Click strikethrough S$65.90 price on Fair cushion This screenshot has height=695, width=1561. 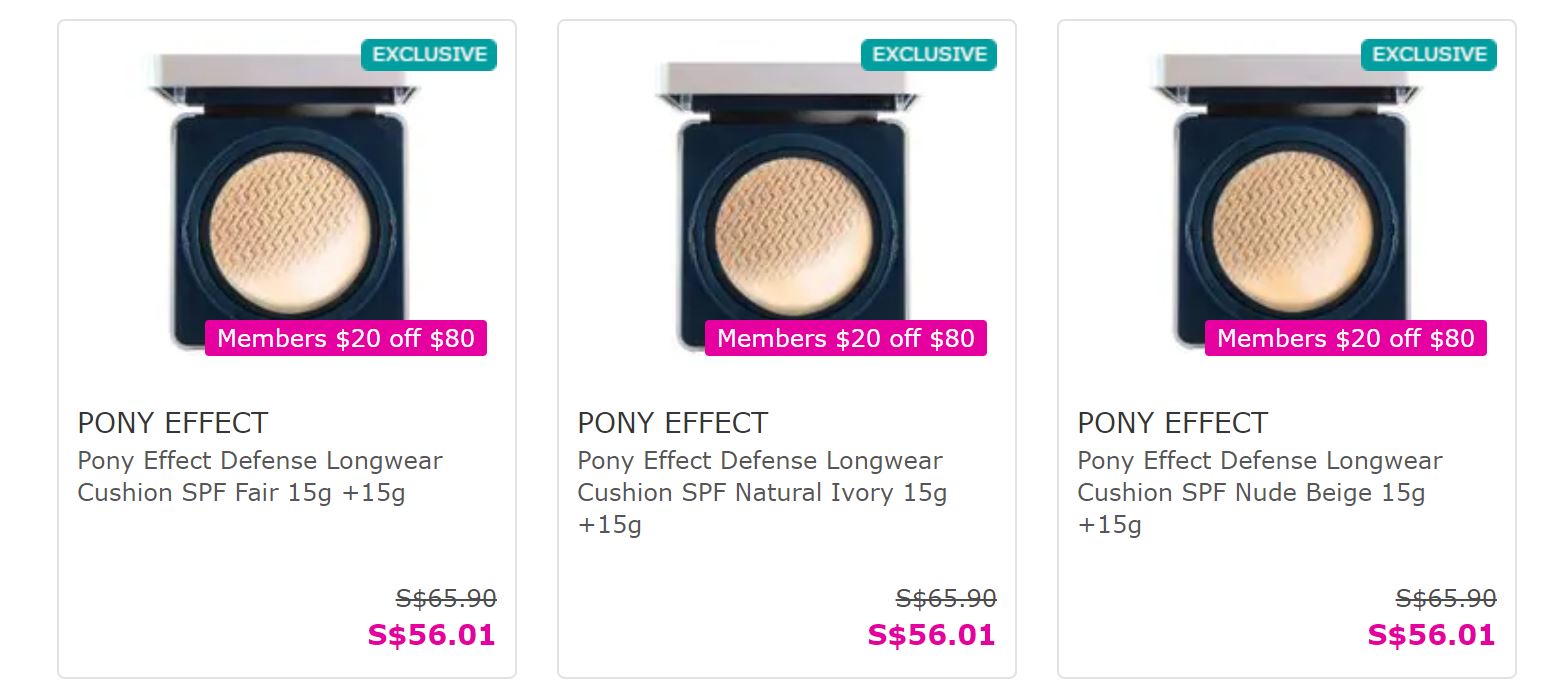[446, 599]
